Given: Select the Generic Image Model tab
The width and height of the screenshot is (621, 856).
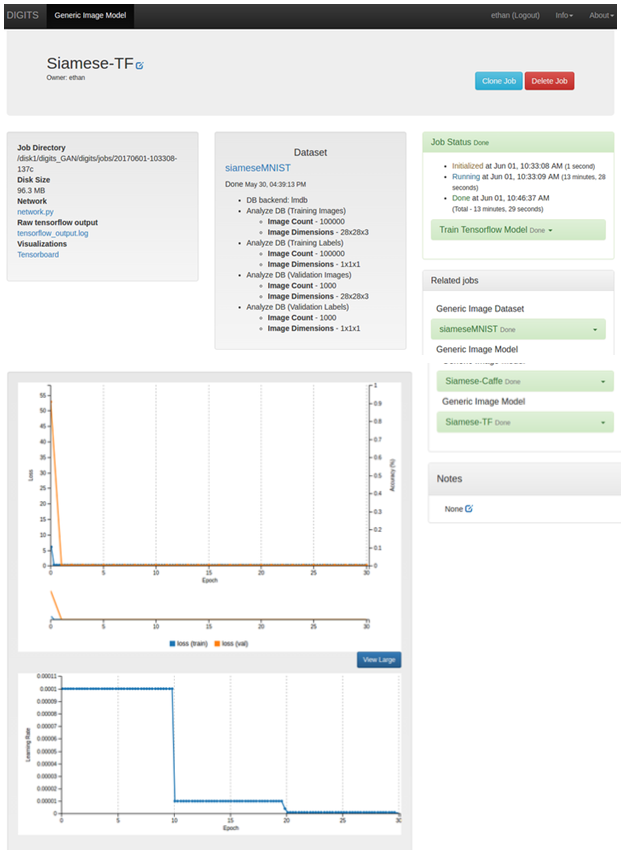Looking at the screenshot, I should [89, 15].
